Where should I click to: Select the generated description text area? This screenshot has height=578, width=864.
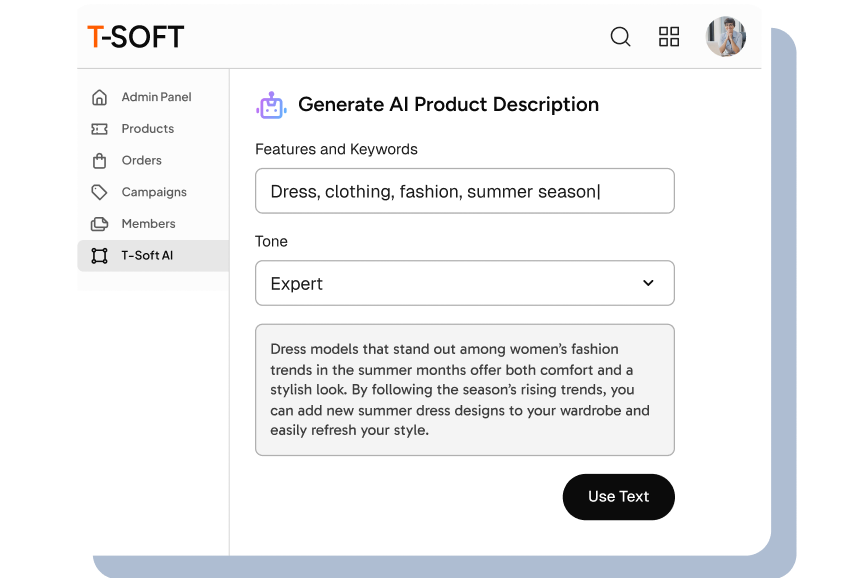(464, 389)
